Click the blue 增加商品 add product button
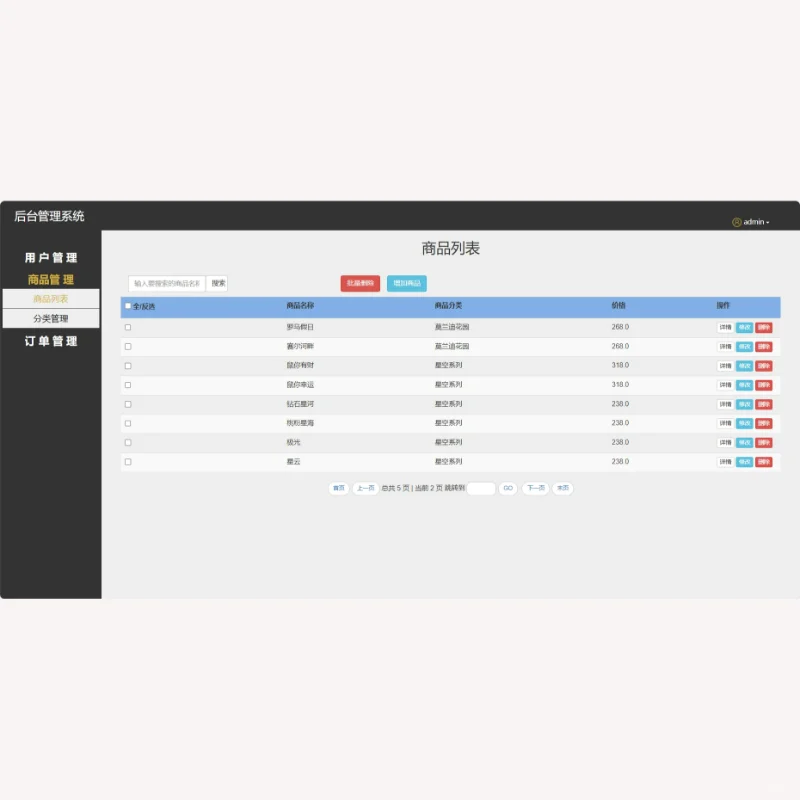 [408, 283]
